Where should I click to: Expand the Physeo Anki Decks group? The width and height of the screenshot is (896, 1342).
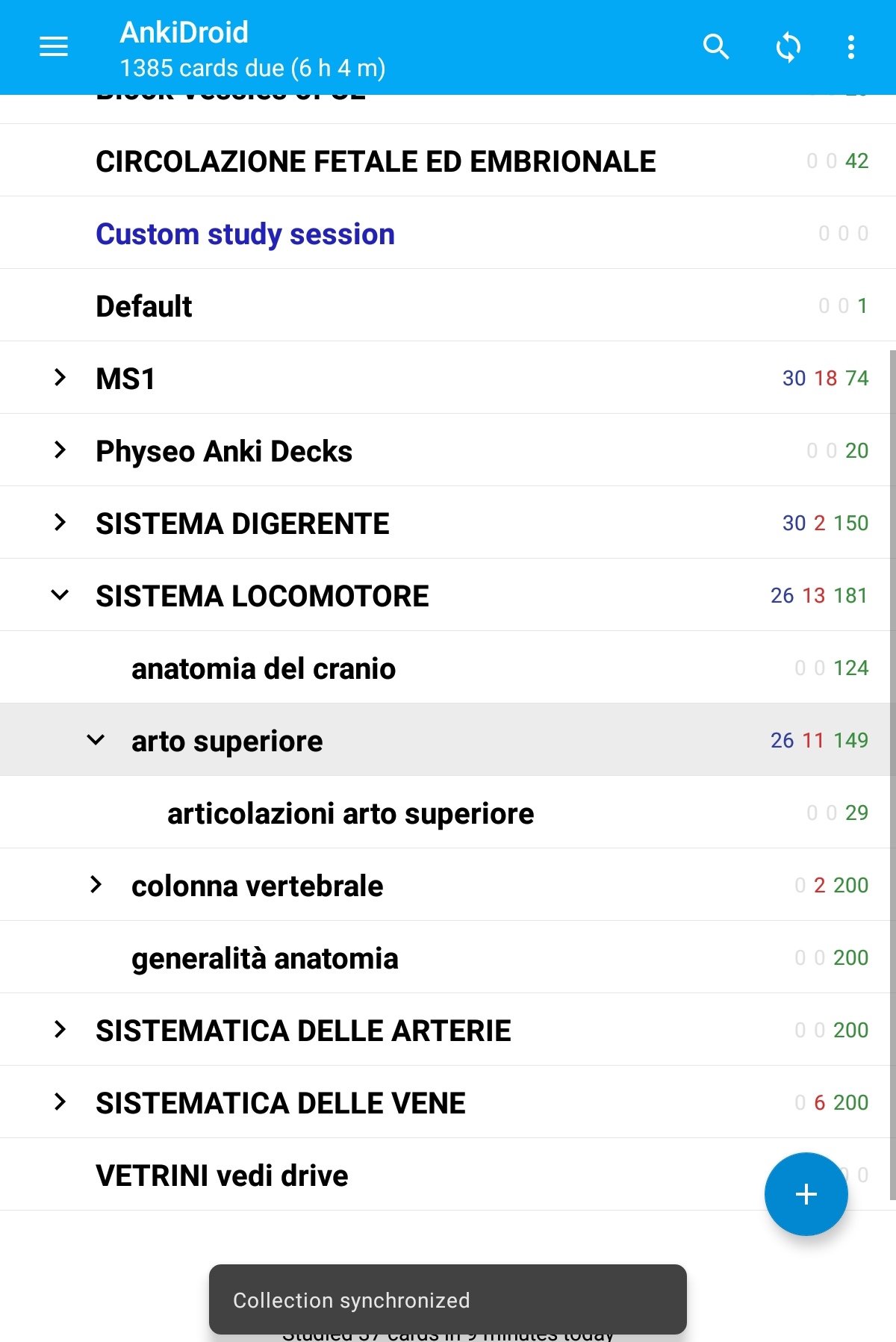pos(60,450)
